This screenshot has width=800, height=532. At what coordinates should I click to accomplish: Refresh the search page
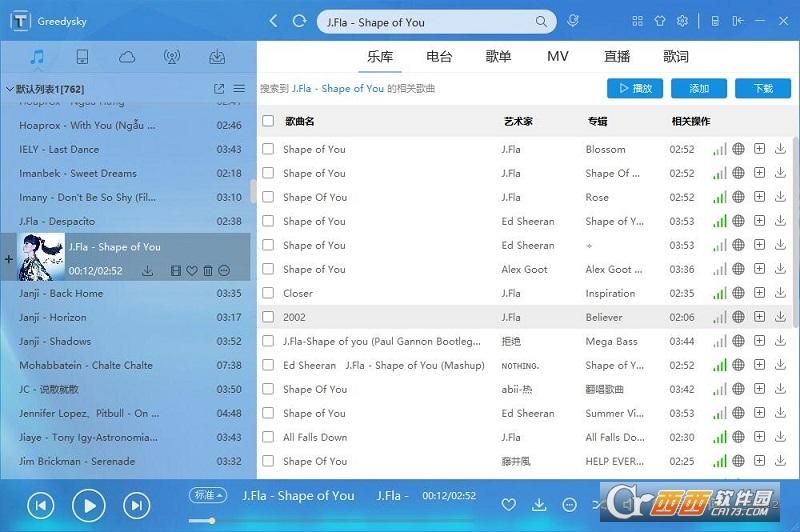click(x=299, y=21)
